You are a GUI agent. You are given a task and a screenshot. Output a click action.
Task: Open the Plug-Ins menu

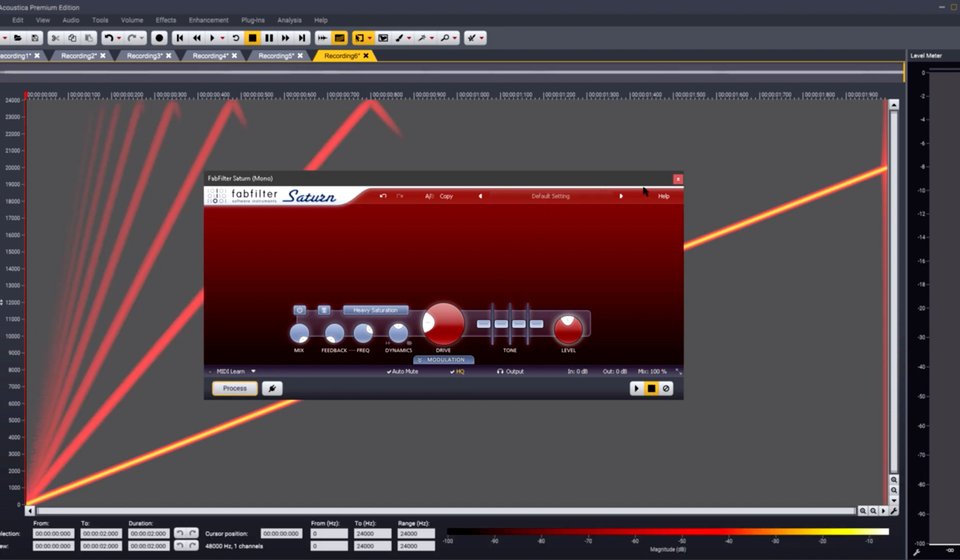click(x=253, y=20)
